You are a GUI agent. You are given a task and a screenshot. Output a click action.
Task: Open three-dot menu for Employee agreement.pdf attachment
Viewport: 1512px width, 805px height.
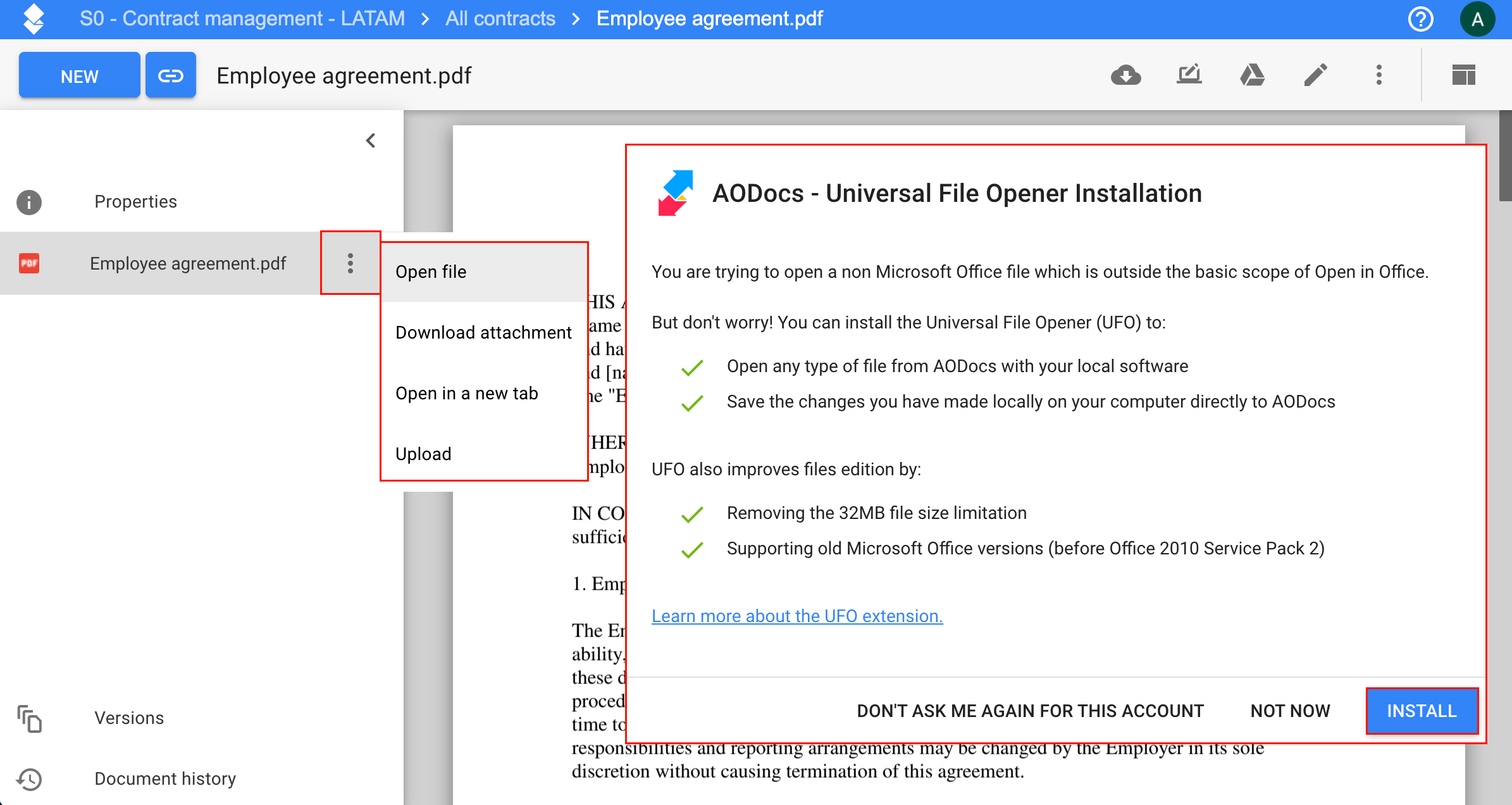click(350, 263)
